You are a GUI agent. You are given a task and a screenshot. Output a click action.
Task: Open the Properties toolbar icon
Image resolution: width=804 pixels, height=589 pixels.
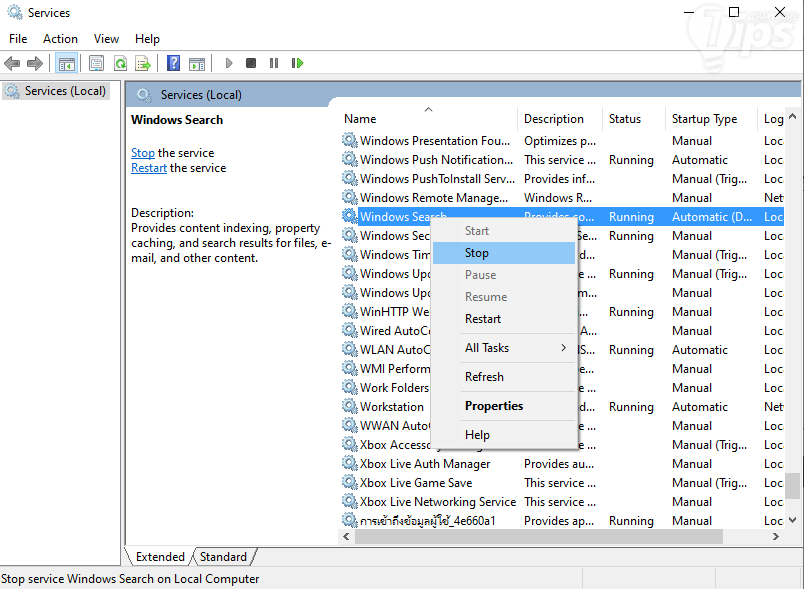click(x=96, y=63)
